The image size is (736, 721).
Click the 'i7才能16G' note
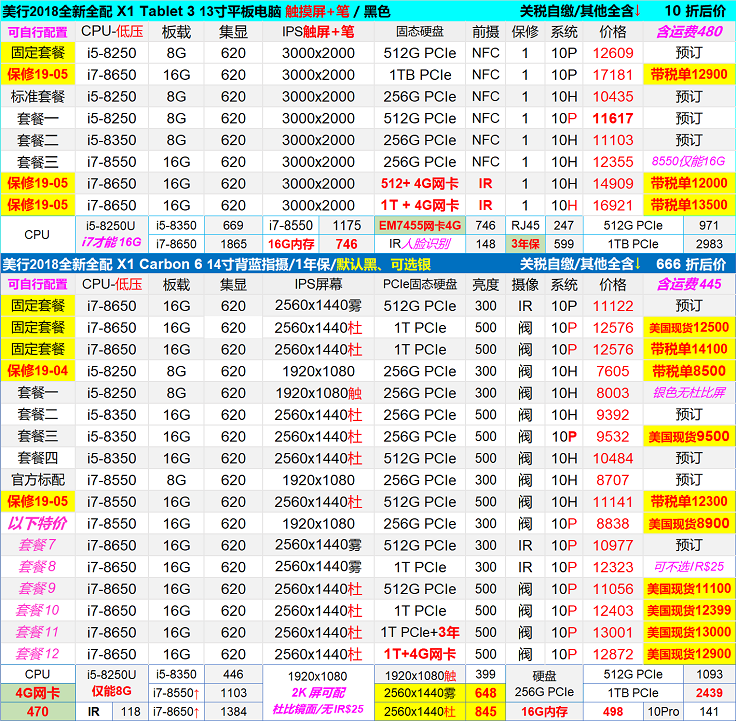click(111, 242)
